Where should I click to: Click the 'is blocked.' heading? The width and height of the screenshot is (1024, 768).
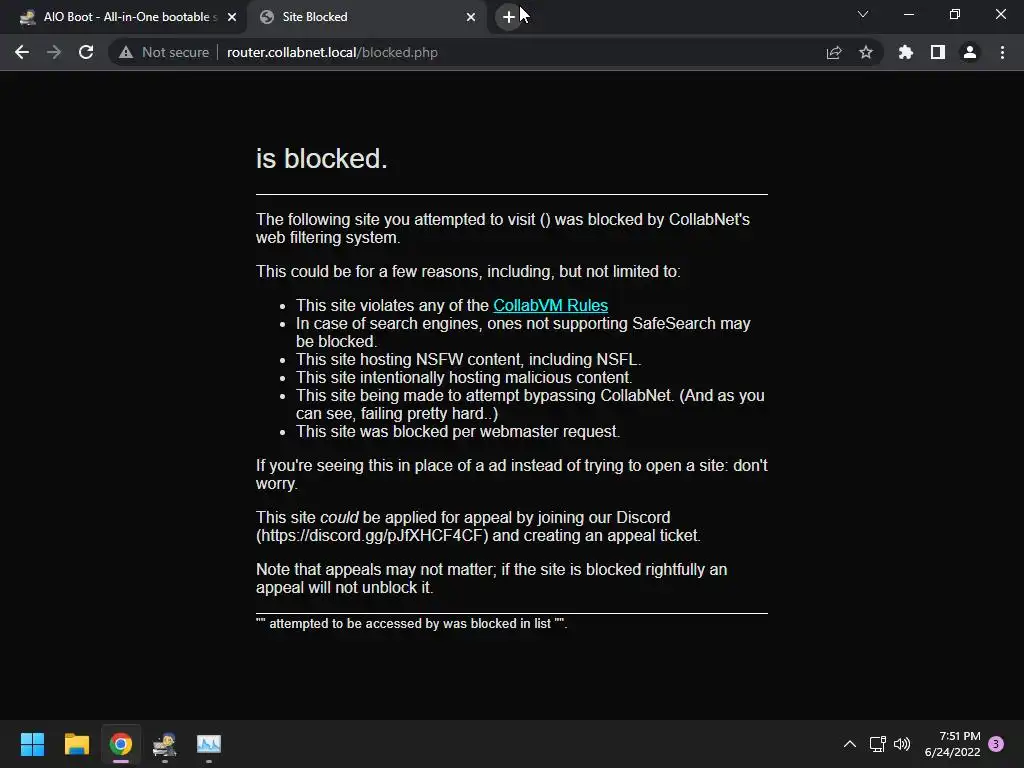(321, 159)
